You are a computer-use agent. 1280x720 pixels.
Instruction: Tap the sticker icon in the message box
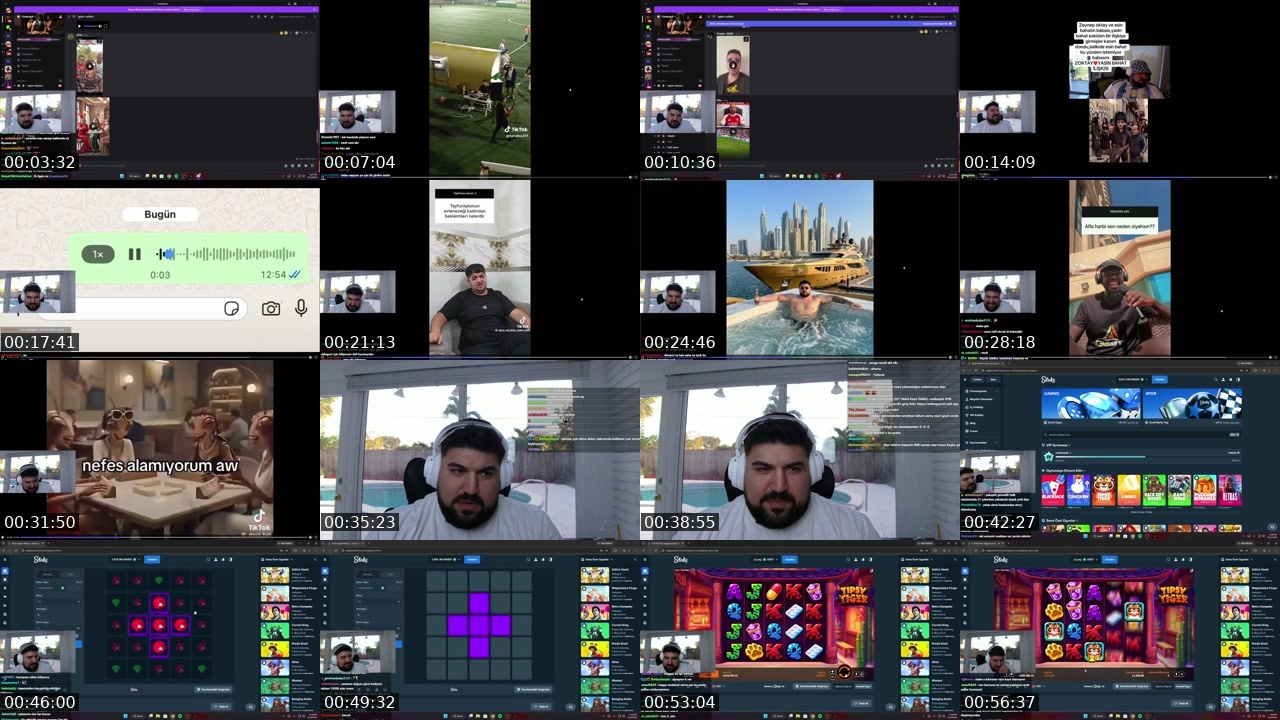[232, 309]
